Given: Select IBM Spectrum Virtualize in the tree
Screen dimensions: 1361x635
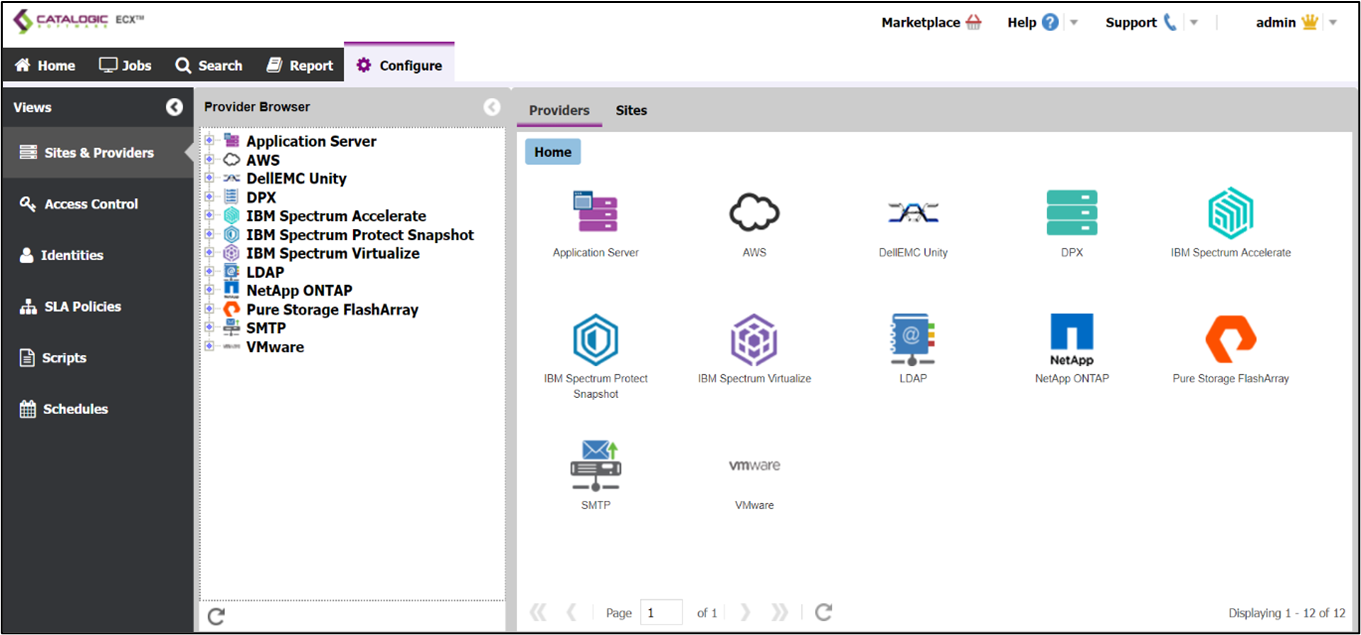Looking at the screenshot, I should [x=333, y=253].
